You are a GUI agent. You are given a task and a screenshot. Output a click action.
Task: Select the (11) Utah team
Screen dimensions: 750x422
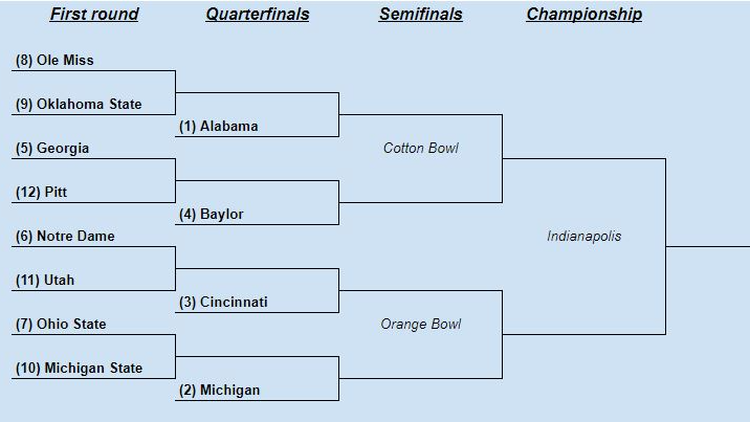tap(44, 280)
